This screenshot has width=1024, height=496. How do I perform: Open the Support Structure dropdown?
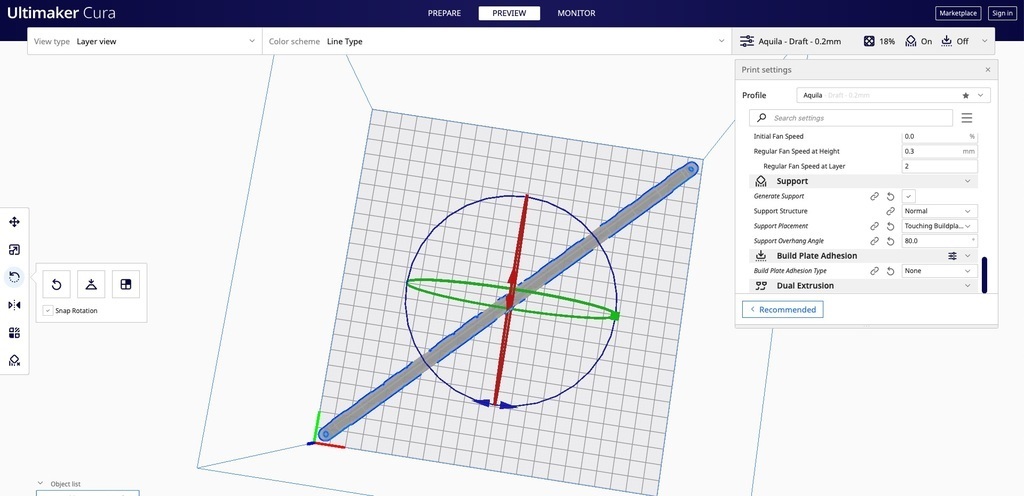click(938, 211)
